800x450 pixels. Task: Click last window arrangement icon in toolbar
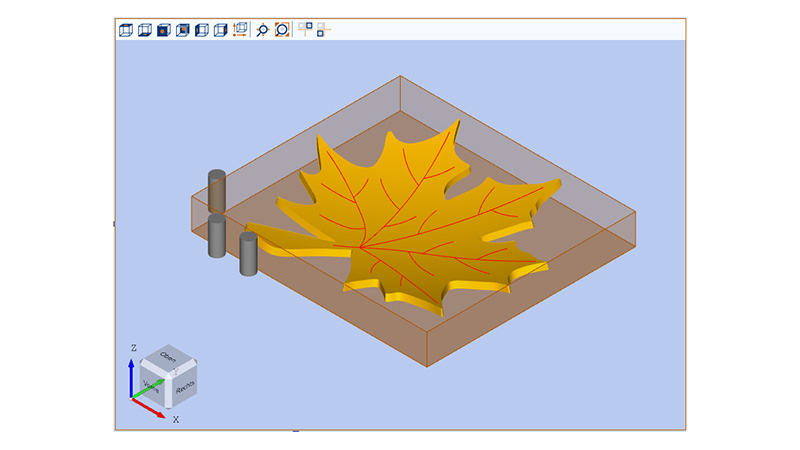click(322, 30)
